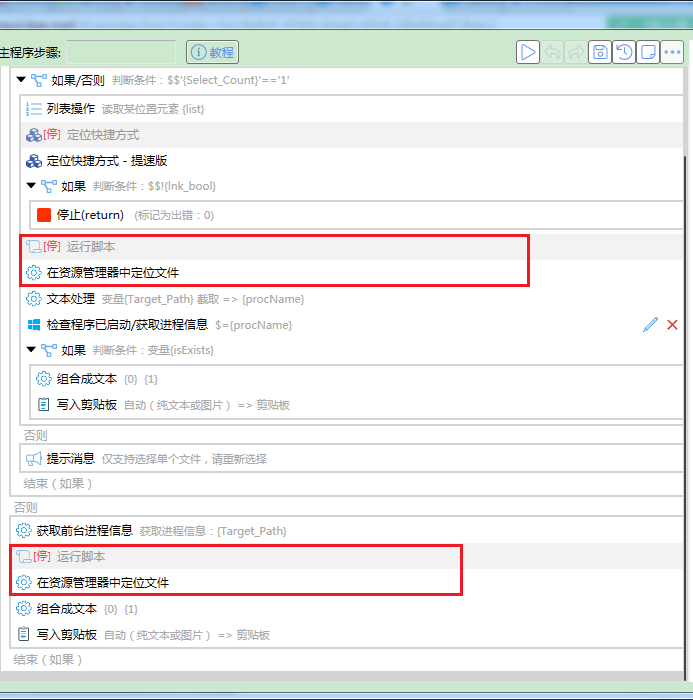Click gear icon of last 在资源管理器中定位文件
This screenshot has height=700, width=693.
24,582
